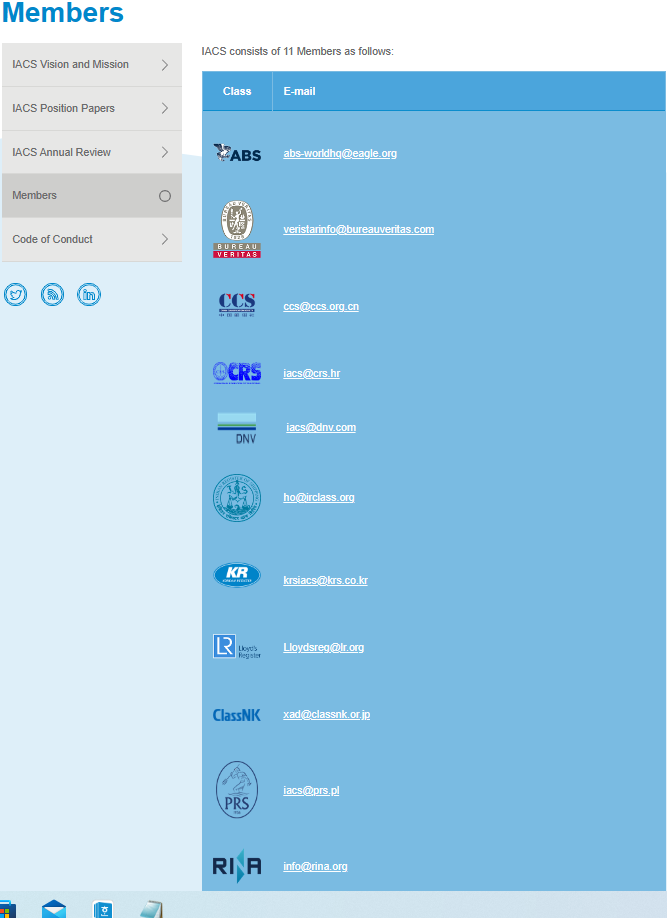This screenshot has width=667, height=918.
Task: Click the ho@irclass.org email link
Action: [x=319, y=498]
